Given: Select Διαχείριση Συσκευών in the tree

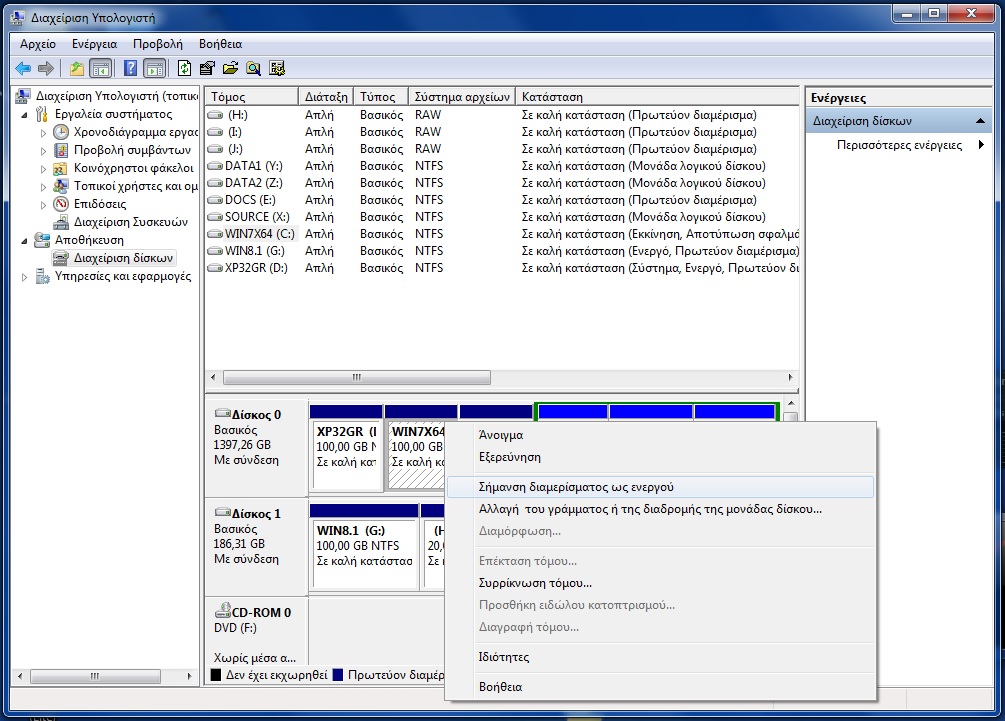Looking at the screenshot, I should 131,222.
